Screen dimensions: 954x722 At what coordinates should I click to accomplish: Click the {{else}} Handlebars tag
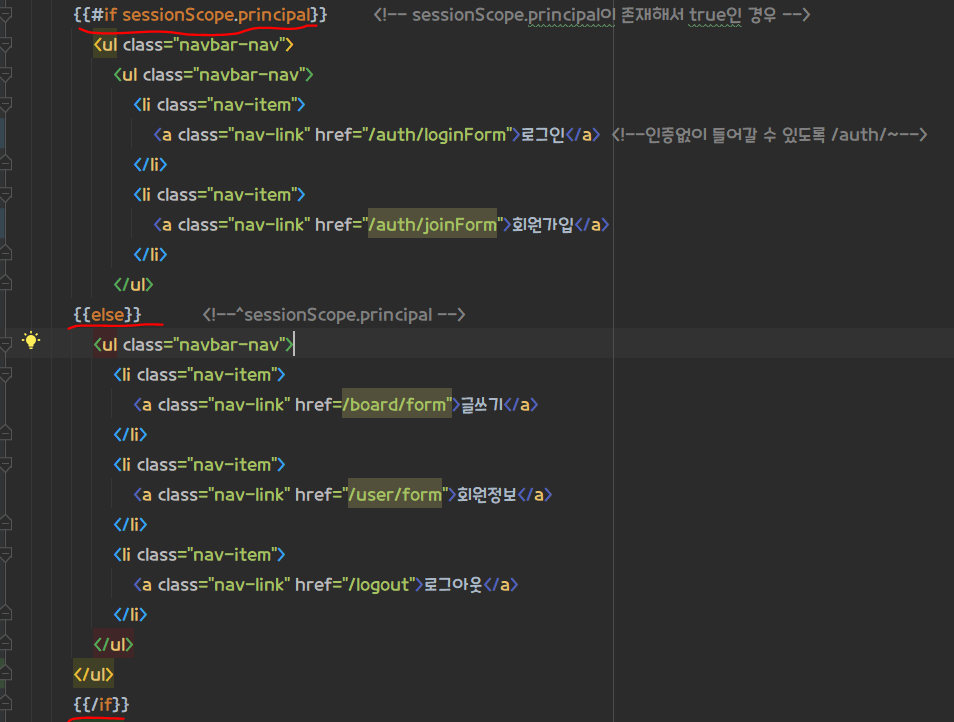pos(107,314)
